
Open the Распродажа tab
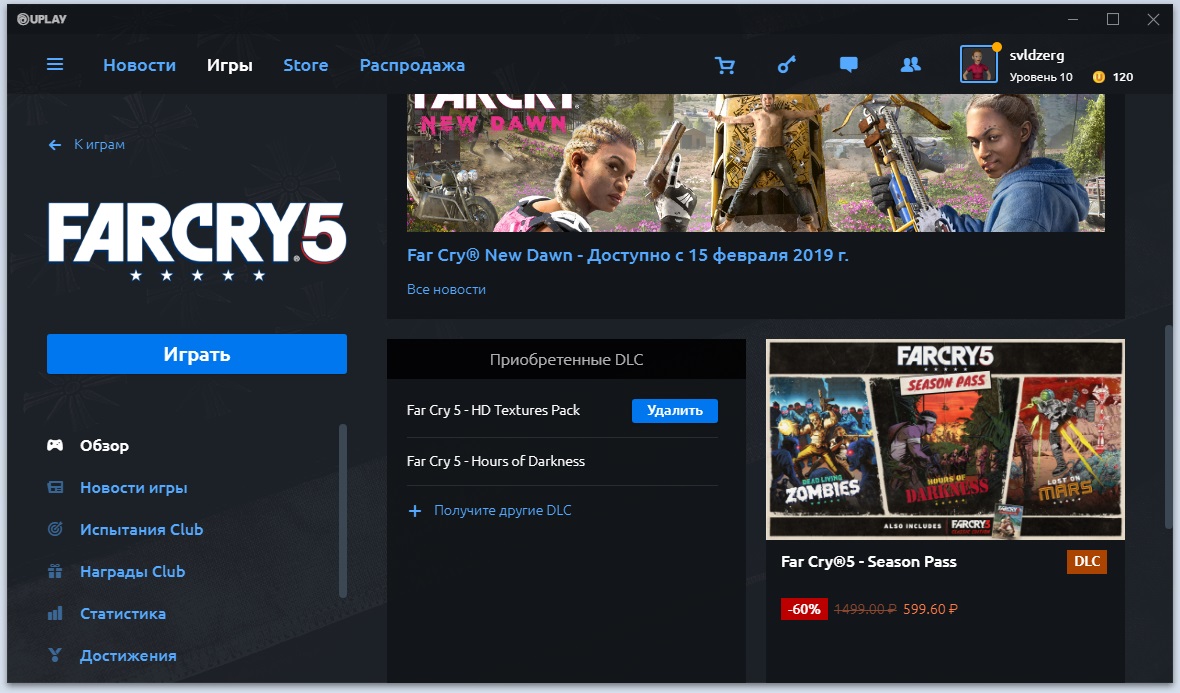[x=412, y=65]
